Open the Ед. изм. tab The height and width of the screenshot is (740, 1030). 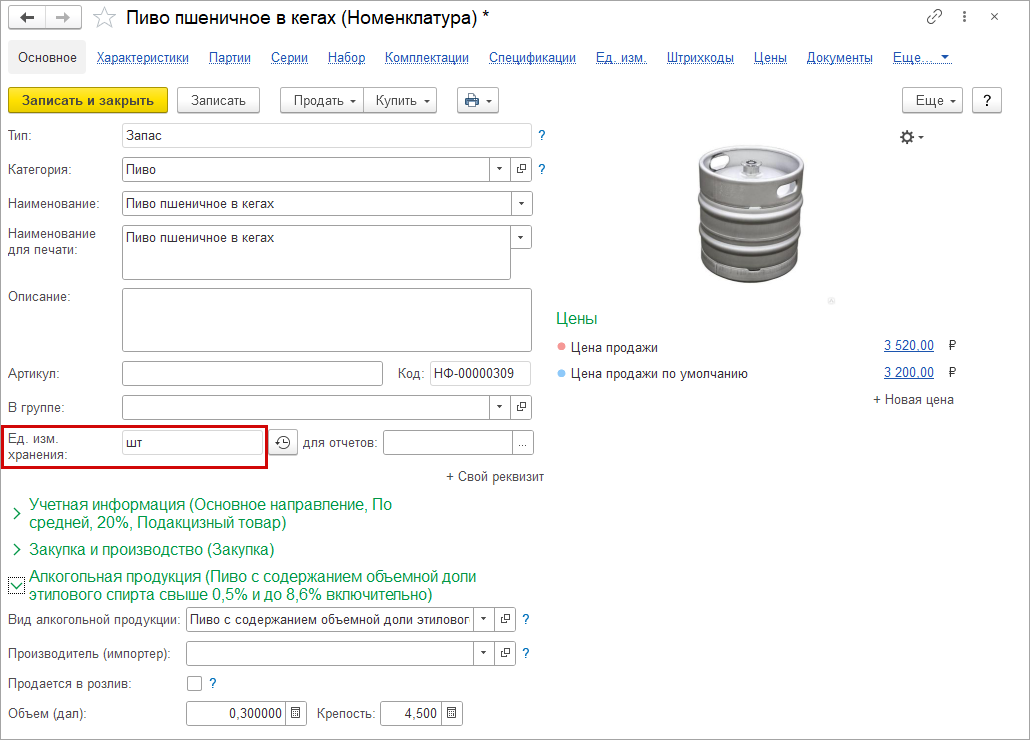621,58
